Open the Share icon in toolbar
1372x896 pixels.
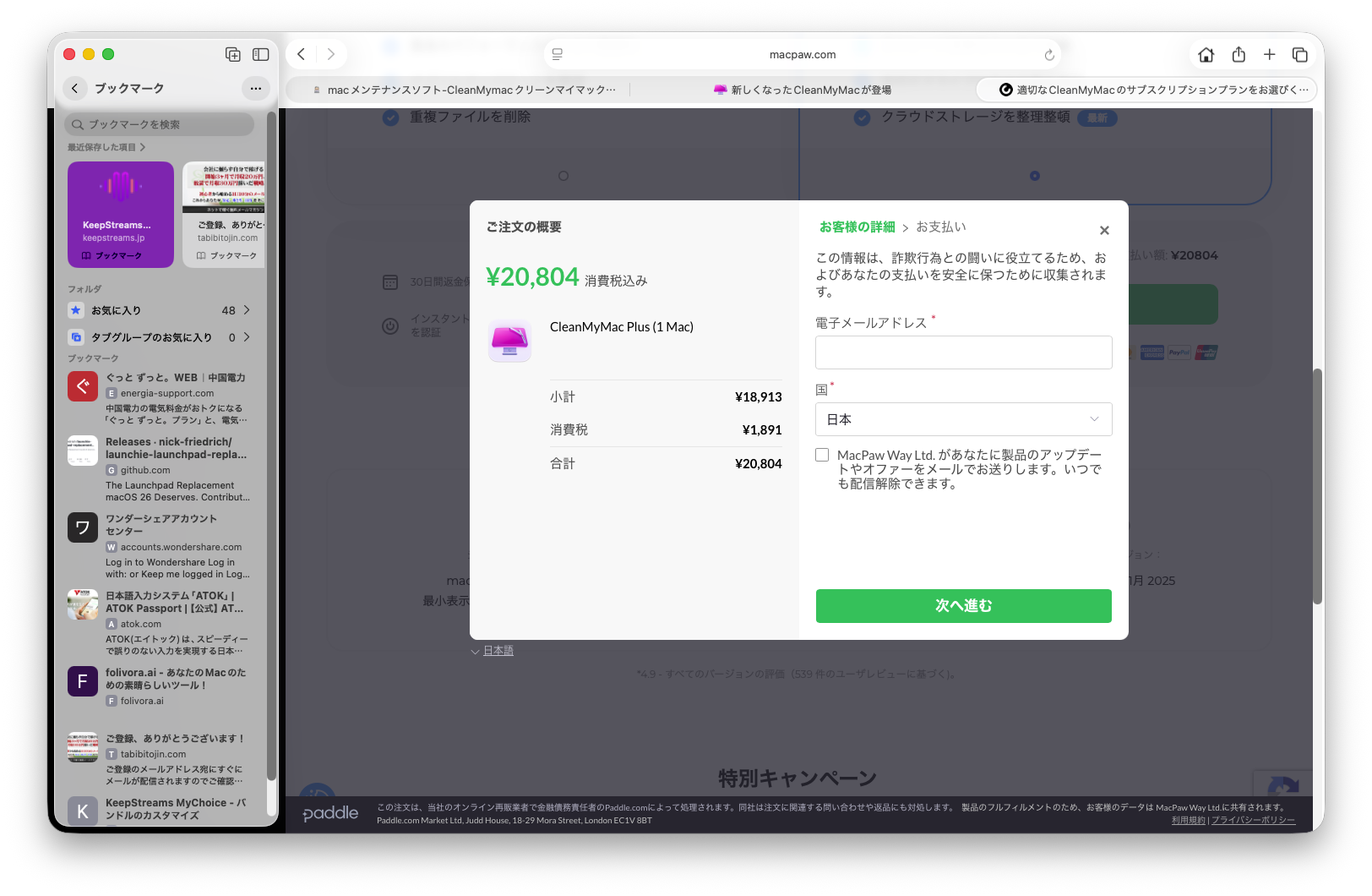(x=1239, y=55)
